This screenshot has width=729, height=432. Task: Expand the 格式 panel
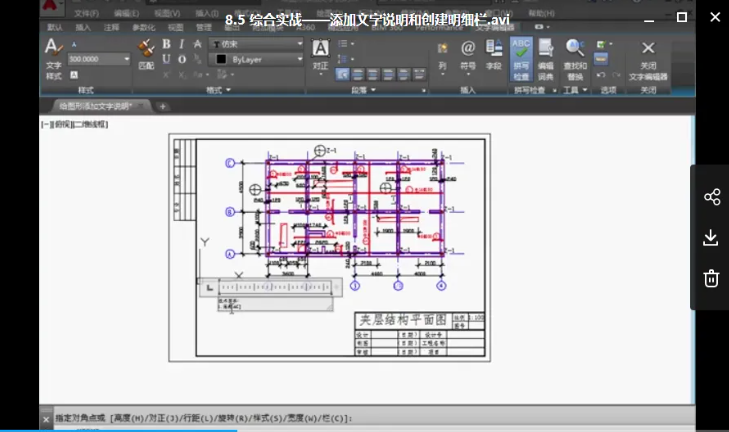coord(219,90)
